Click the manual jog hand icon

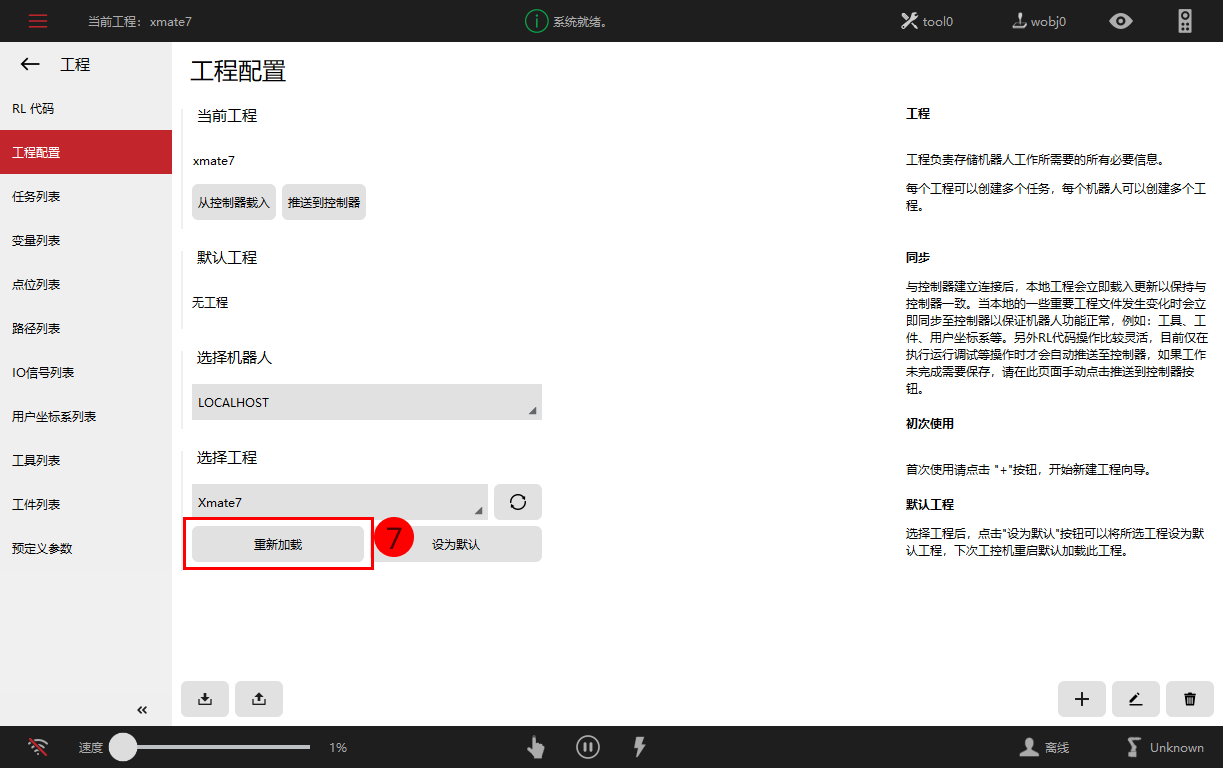coord(535,747)
